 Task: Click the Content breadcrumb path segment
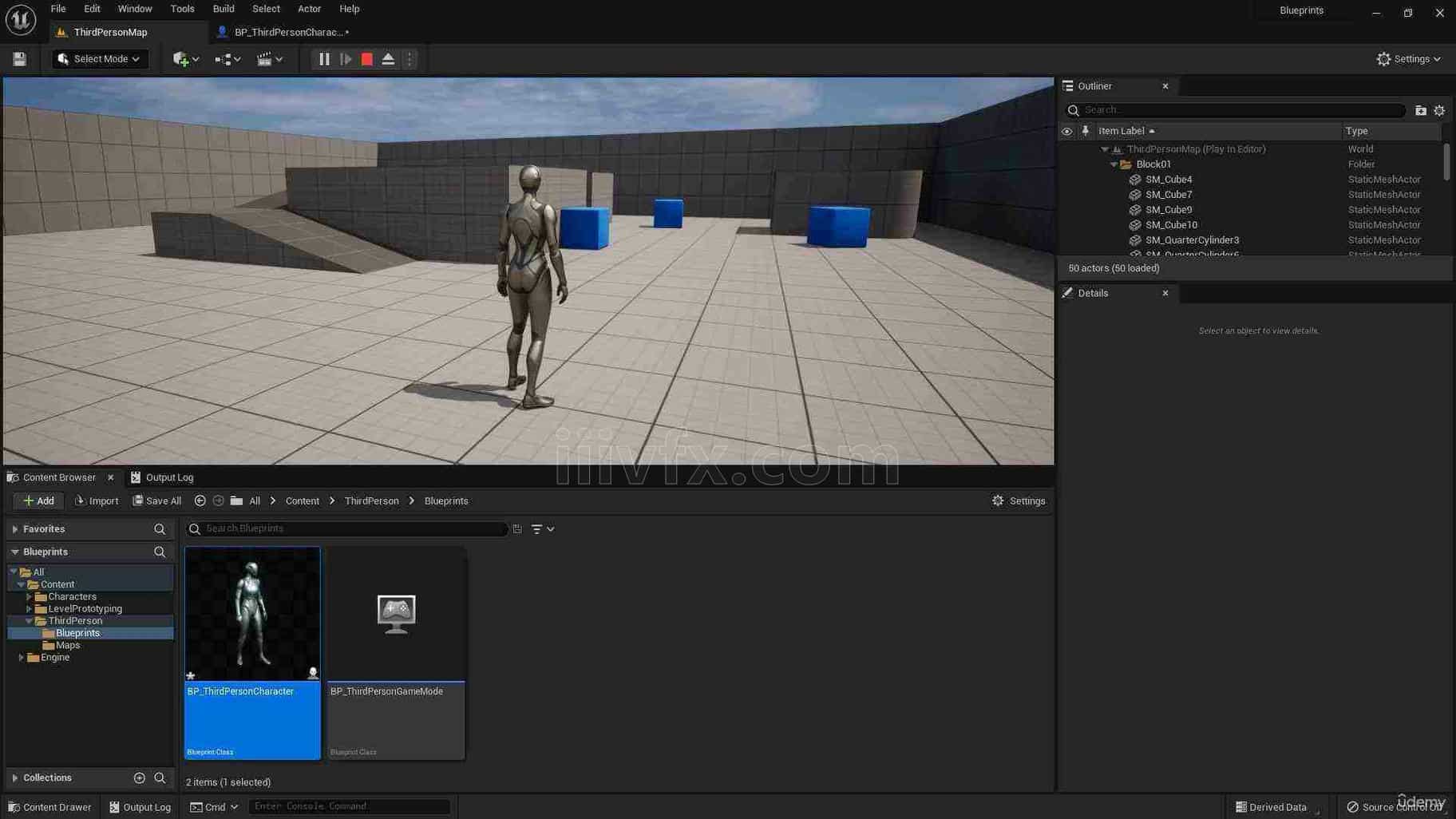302,501
